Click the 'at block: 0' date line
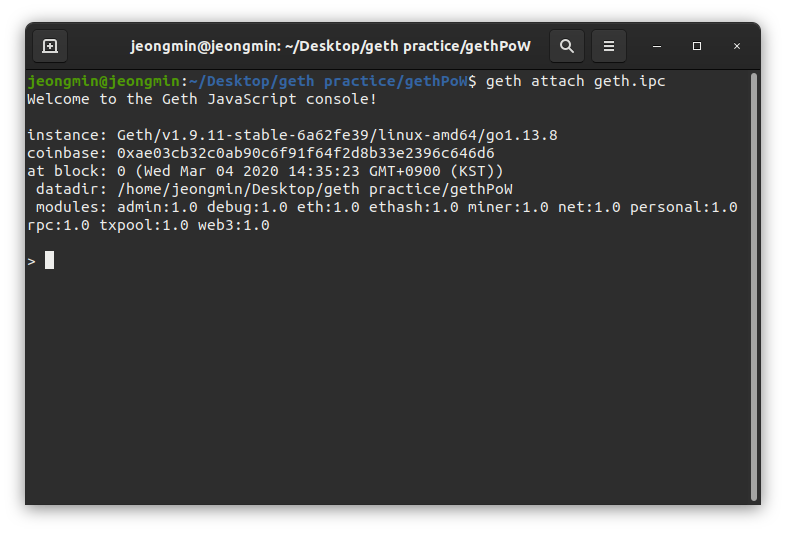This screenshot has width=786, height=533. point(265,171)
